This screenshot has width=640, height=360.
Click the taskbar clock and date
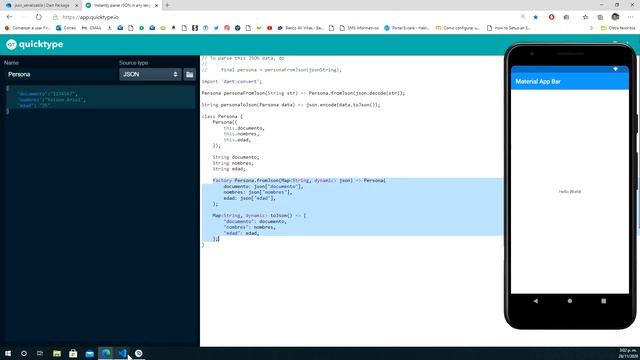[x=627, y=353]
